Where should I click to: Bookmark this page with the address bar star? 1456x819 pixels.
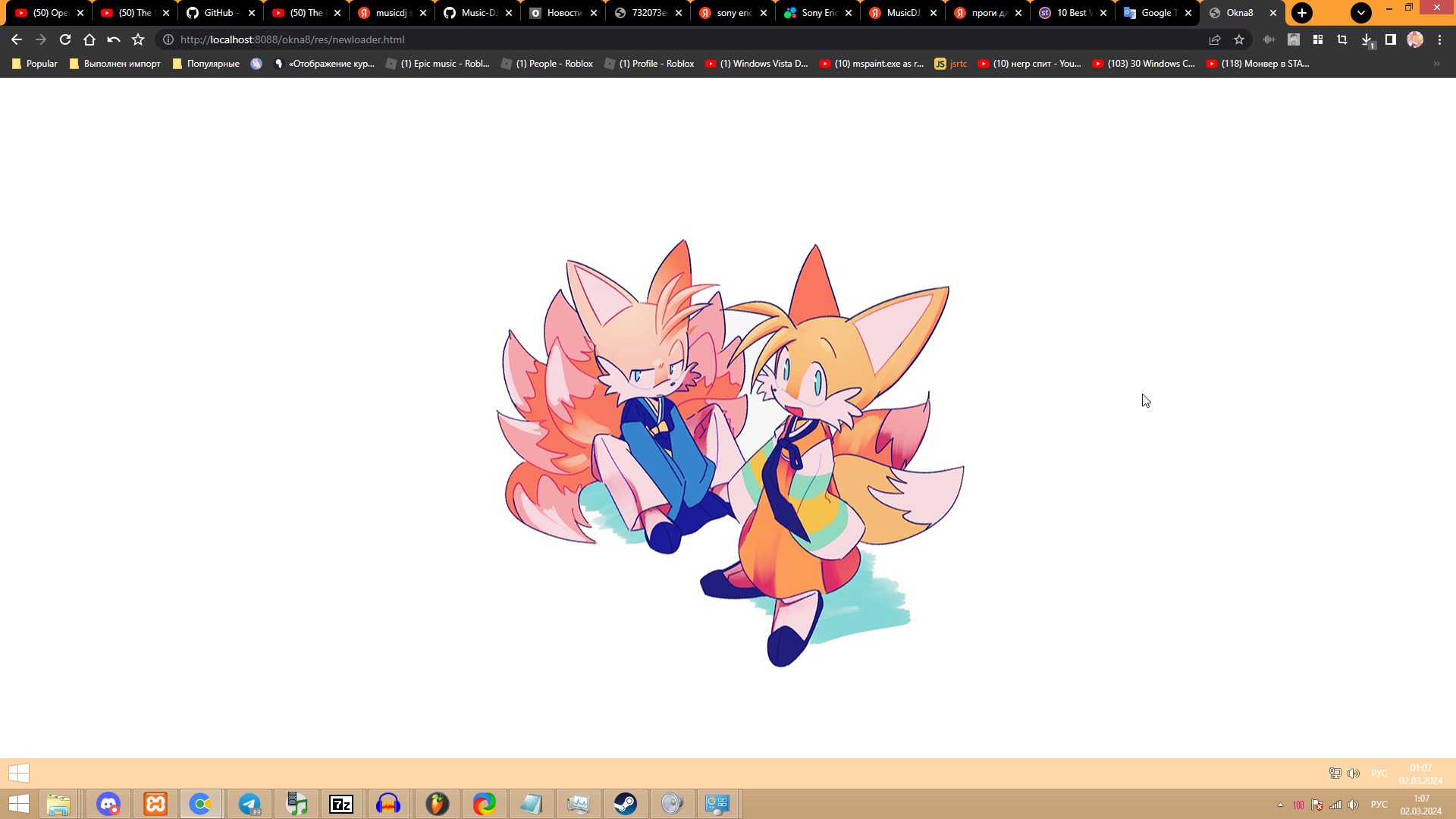[x=1239, y=39]
